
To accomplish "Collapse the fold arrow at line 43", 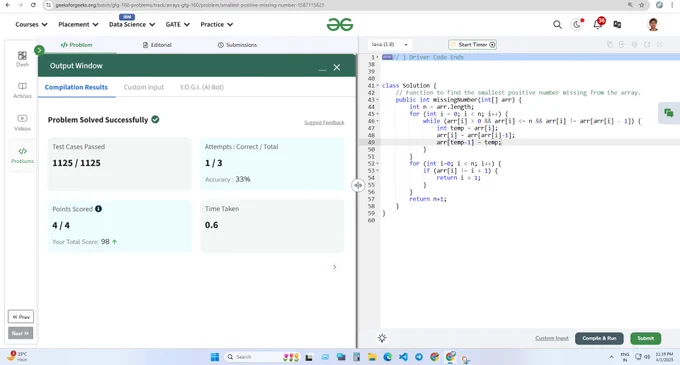I will [x=377, y=100].
